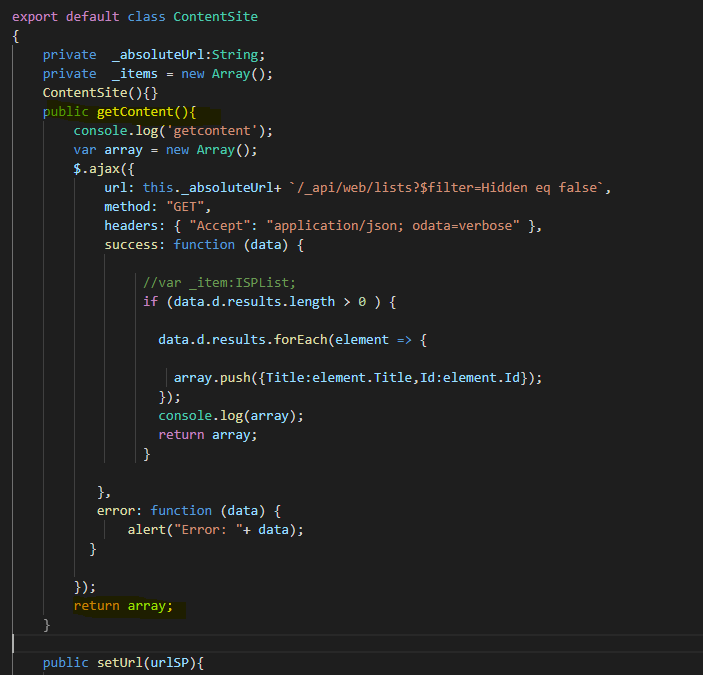This screenshot has width=703, height=675.
Task: Click the 'console.log(array);' statement
Action: click(x=231, y=416)
